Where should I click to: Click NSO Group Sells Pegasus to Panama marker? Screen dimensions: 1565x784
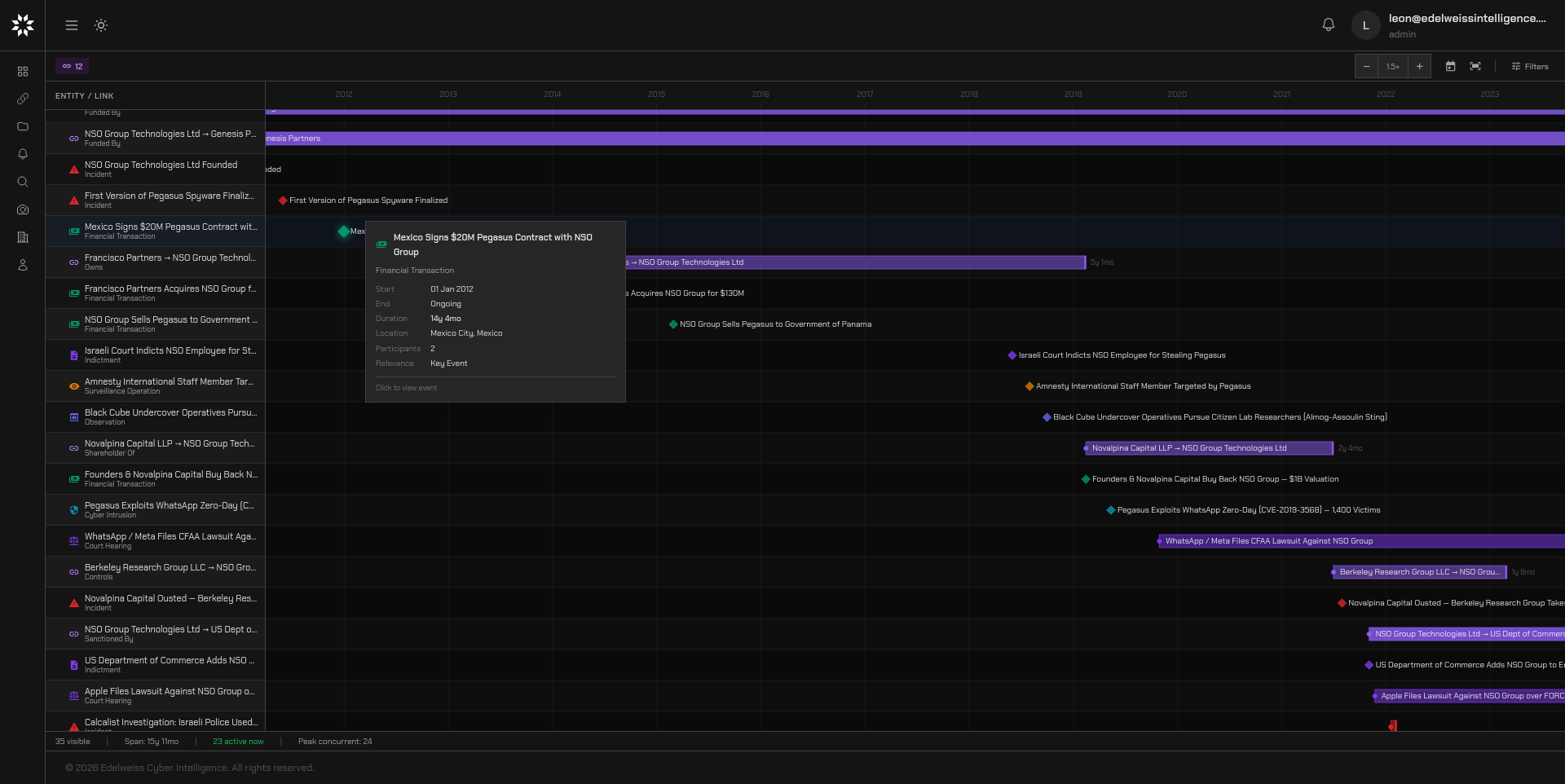pyautogui.click(x=673, y=324)
